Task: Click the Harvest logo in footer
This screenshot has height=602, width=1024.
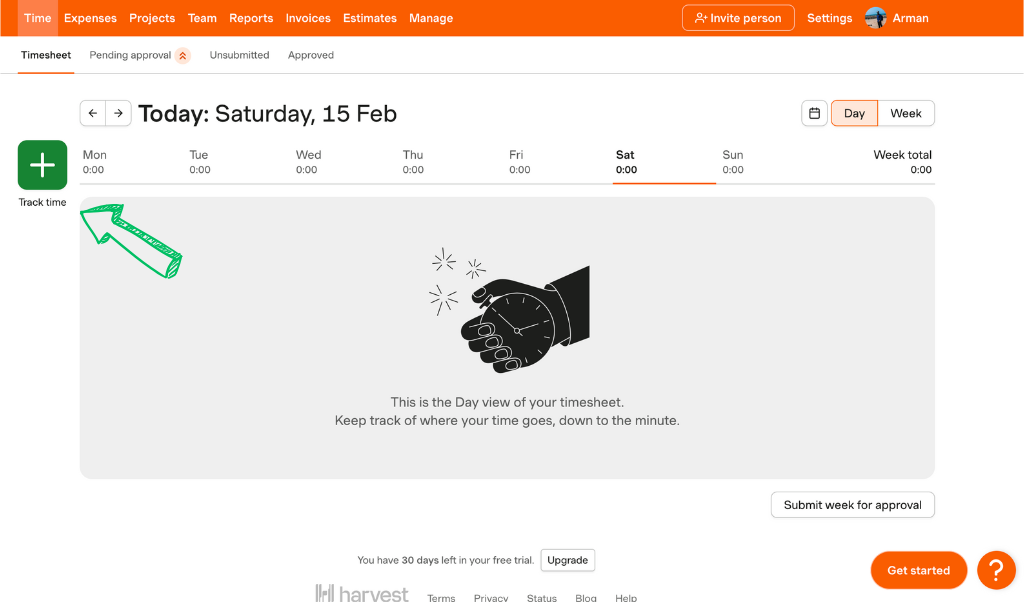Action: pos(362,594)
